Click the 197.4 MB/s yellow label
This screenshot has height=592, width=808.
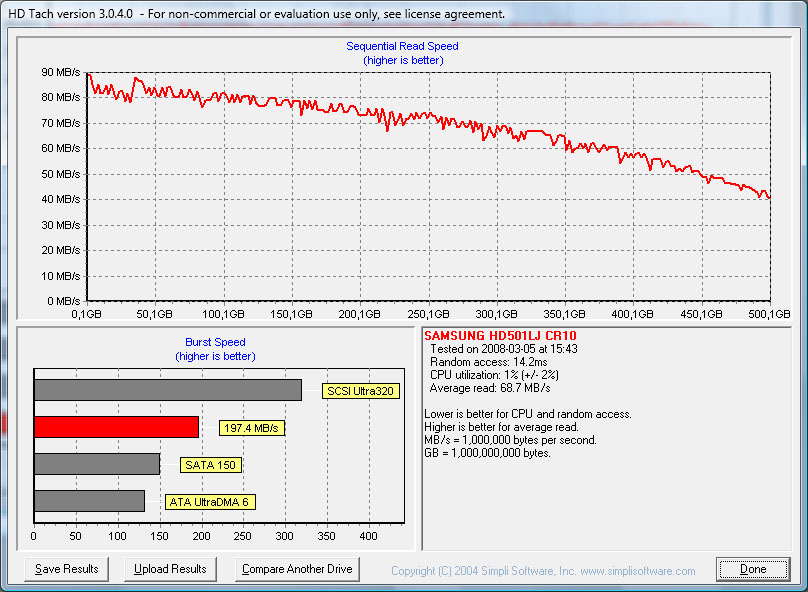pyautogui.click(x=251, y=428)
